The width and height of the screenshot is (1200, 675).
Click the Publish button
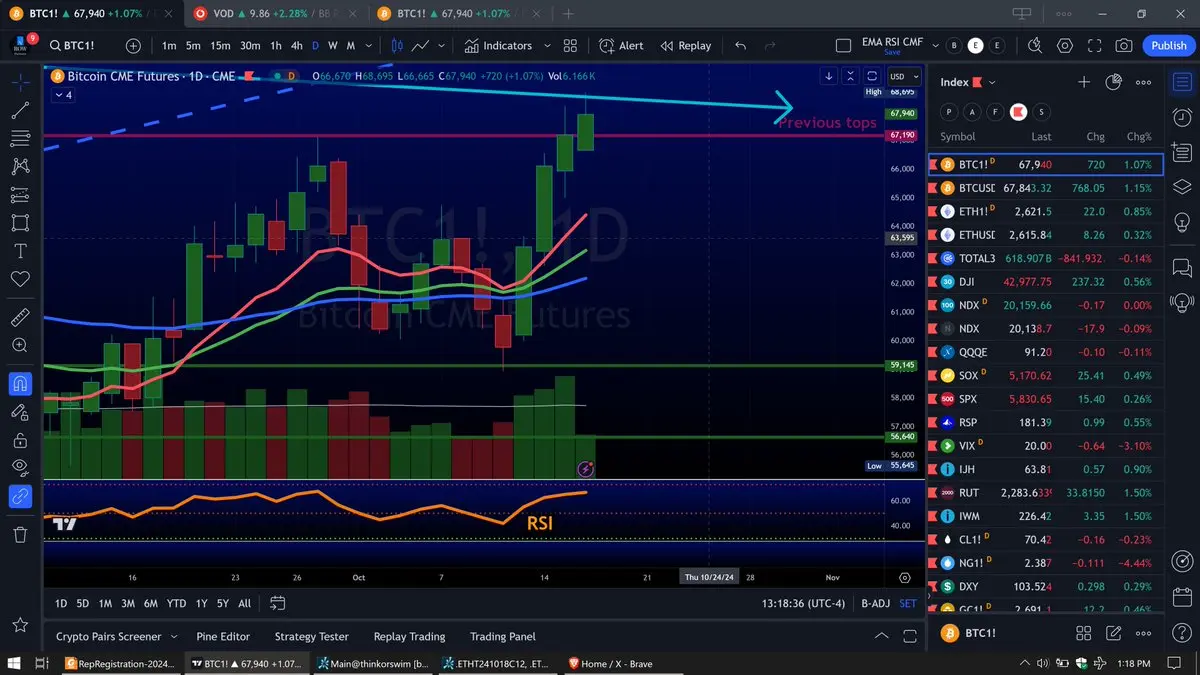tap(1169, 45)
